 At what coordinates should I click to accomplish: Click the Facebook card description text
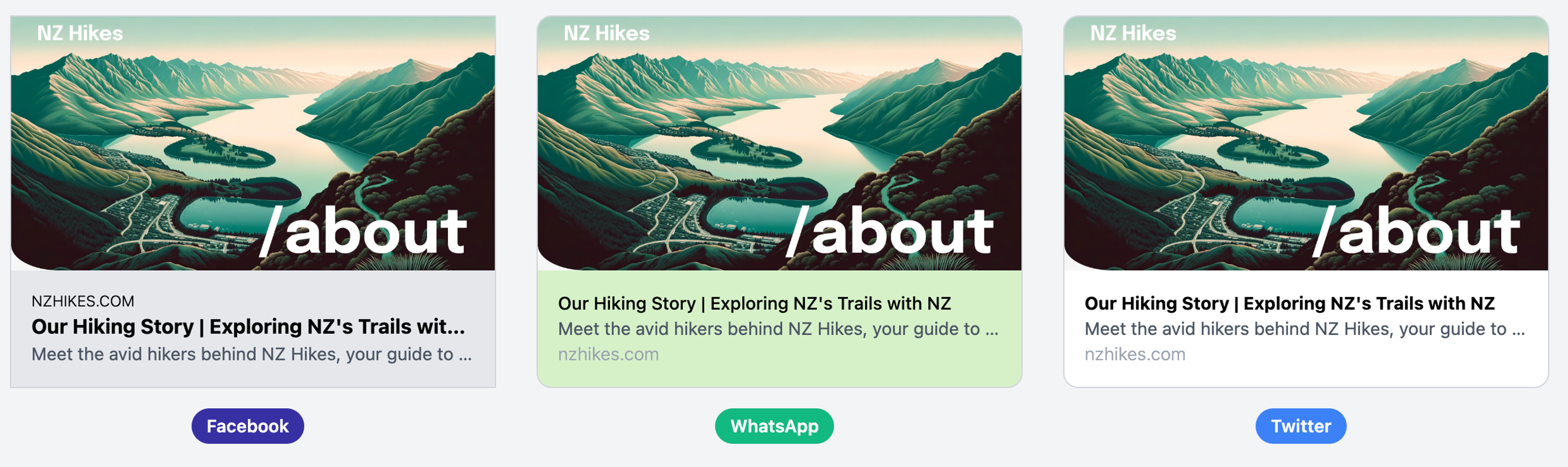[x=252, y=354]
